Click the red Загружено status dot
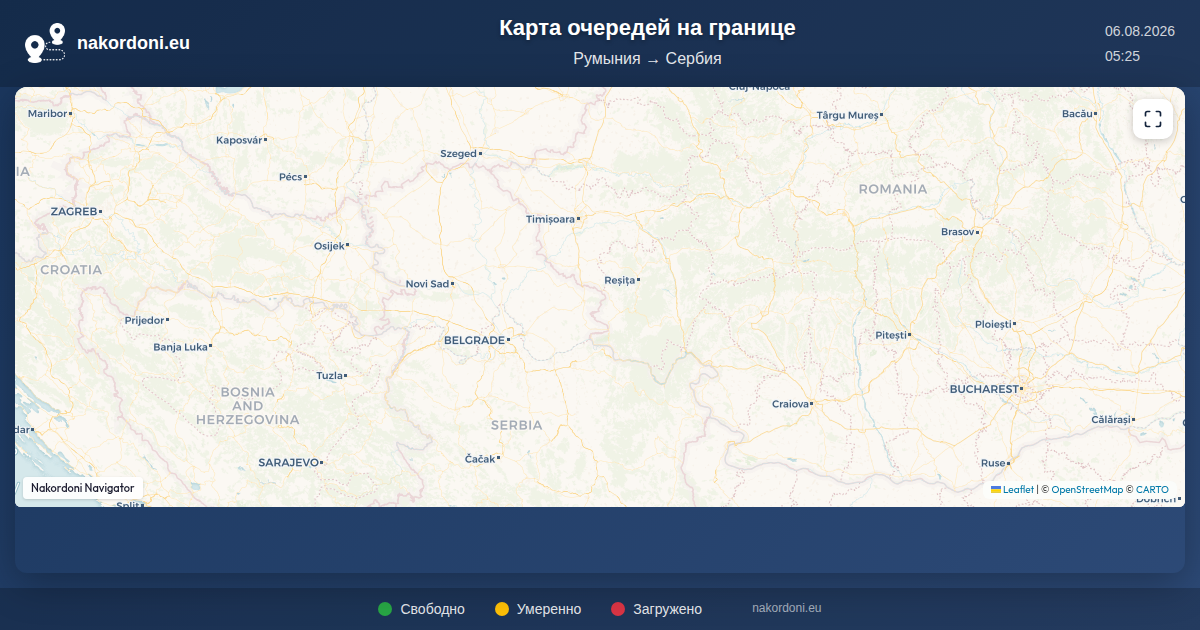Screen dimensions: 1200x630 618,609
